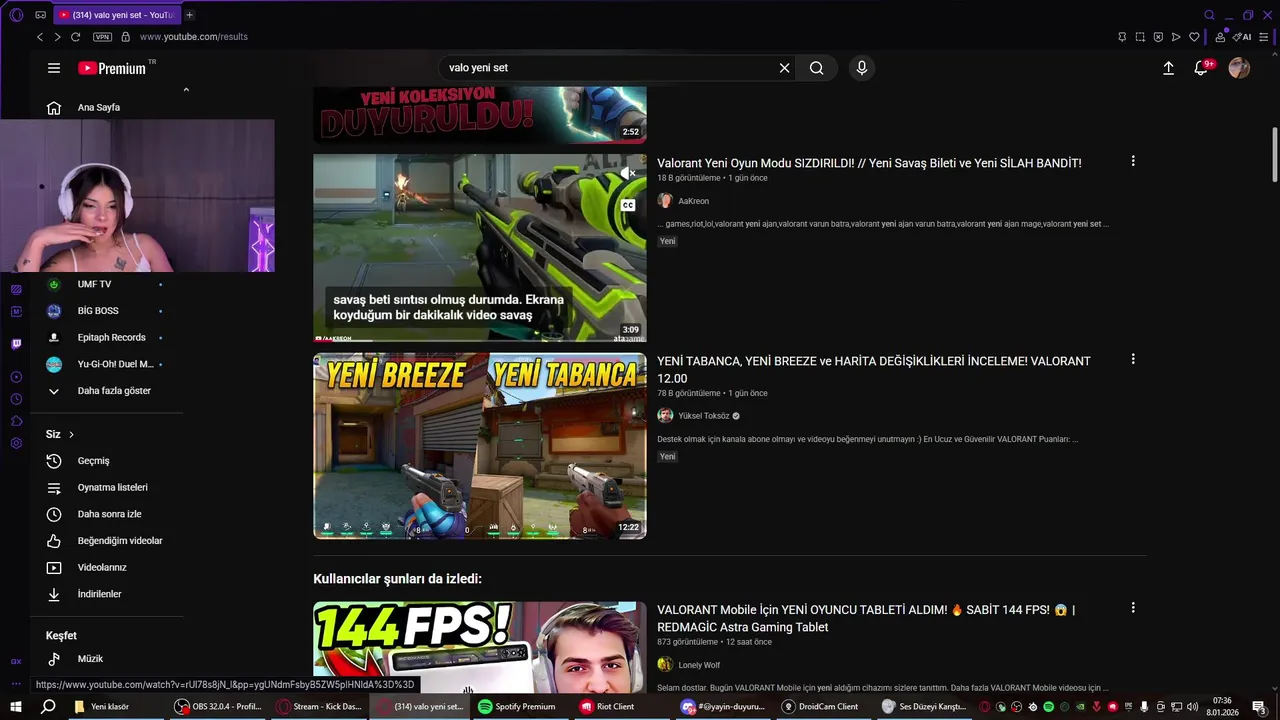Viewport: 1280px width, 720px height.
Task: Open Spotify Premium from taskbar
Action: [x=516, y=706]
